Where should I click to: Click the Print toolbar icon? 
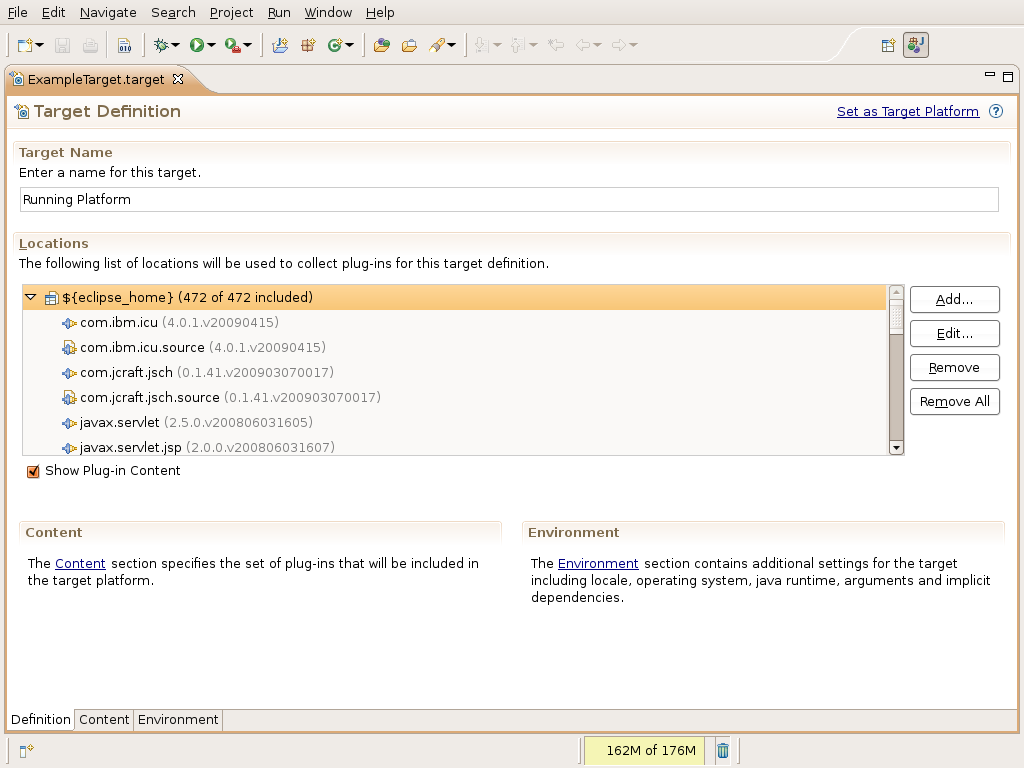pyautogui.click(x=90, y=45)
